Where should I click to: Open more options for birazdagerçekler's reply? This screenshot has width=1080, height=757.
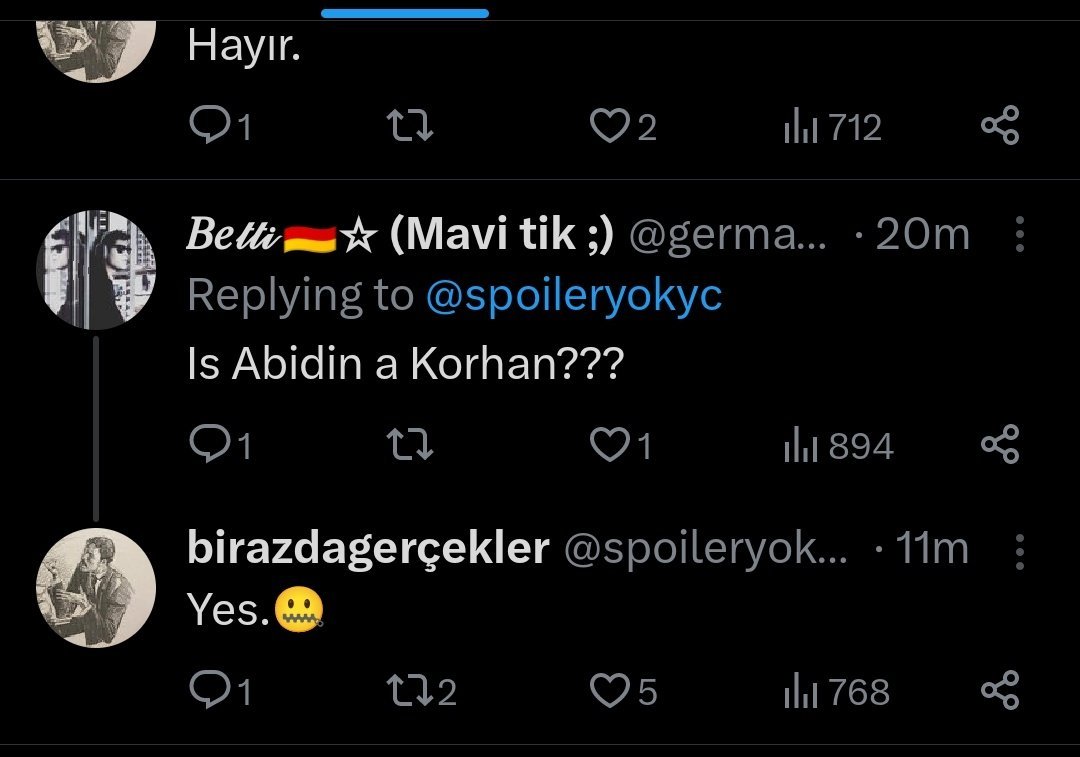point(1019,549)
